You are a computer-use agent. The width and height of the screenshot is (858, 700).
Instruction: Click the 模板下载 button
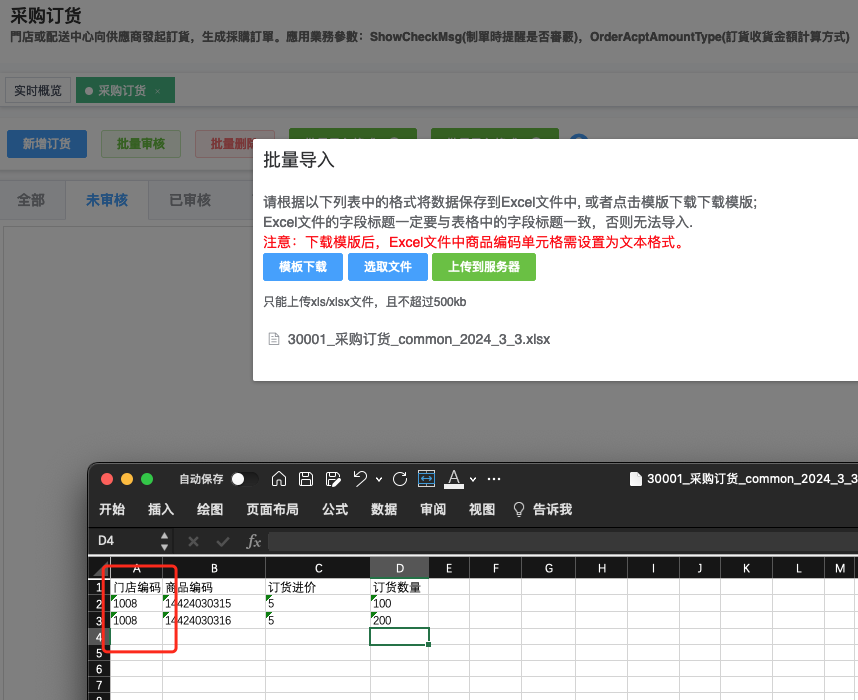[303, 267]
